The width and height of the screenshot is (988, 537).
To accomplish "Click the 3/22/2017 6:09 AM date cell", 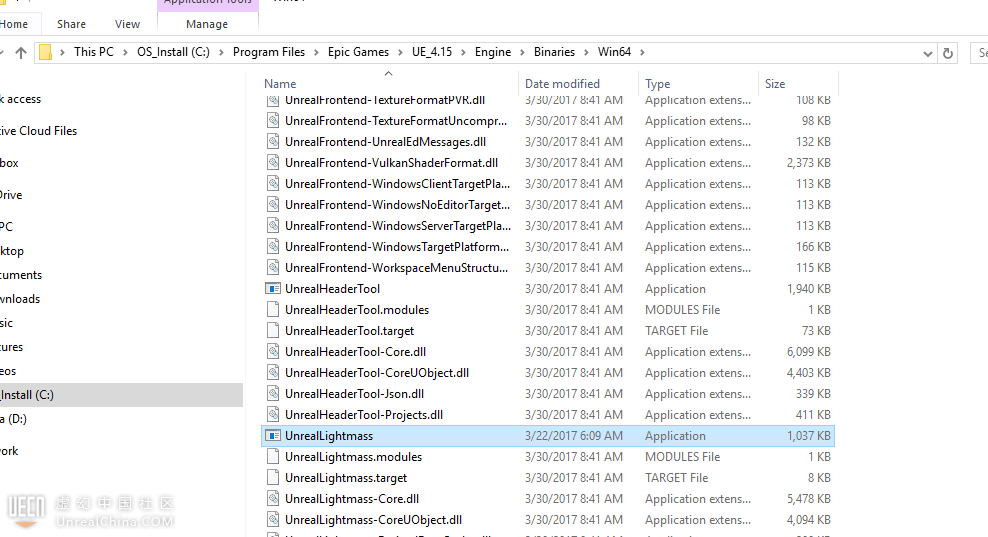I will point(573,436).
